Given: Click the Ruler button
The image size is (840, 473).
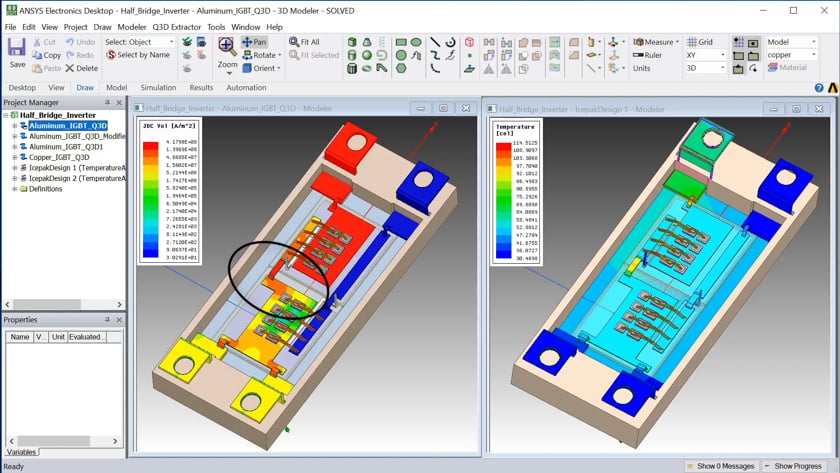Looking at the screenshot, I should tap(647, 55).
